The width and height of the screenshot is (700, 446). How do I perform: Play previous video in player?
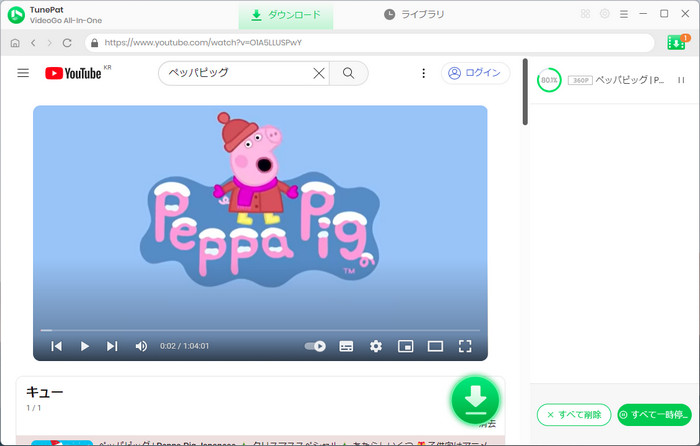point(57,346)
